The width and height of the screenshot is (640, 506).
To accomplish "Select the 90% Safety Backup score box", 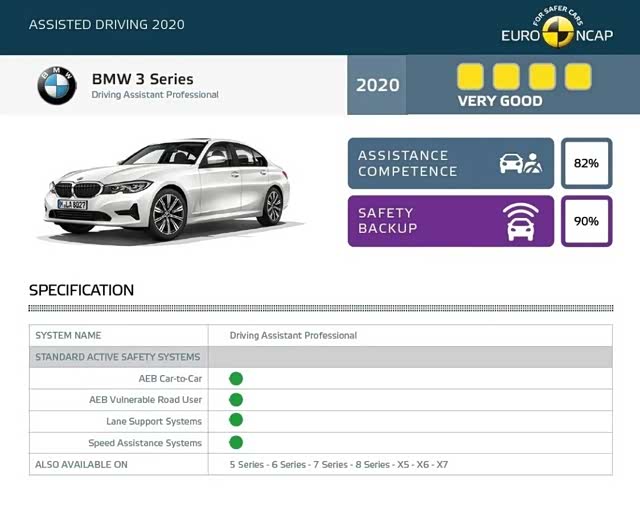I will pyautogui.click(x=586, y=221).
